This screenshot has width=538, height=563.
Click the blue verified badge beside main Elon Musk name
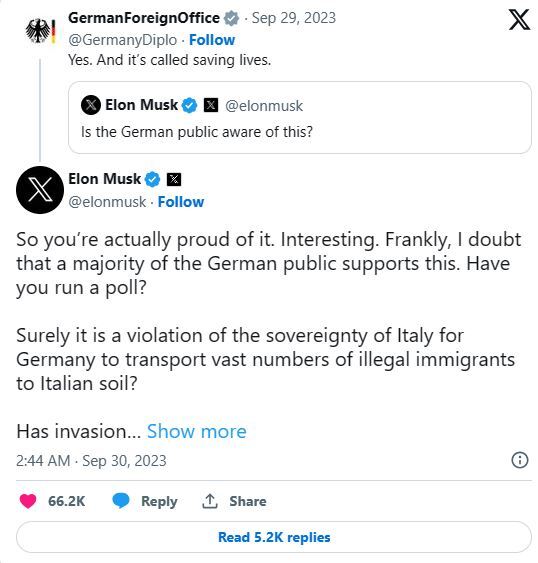click(x=152, y=180)
